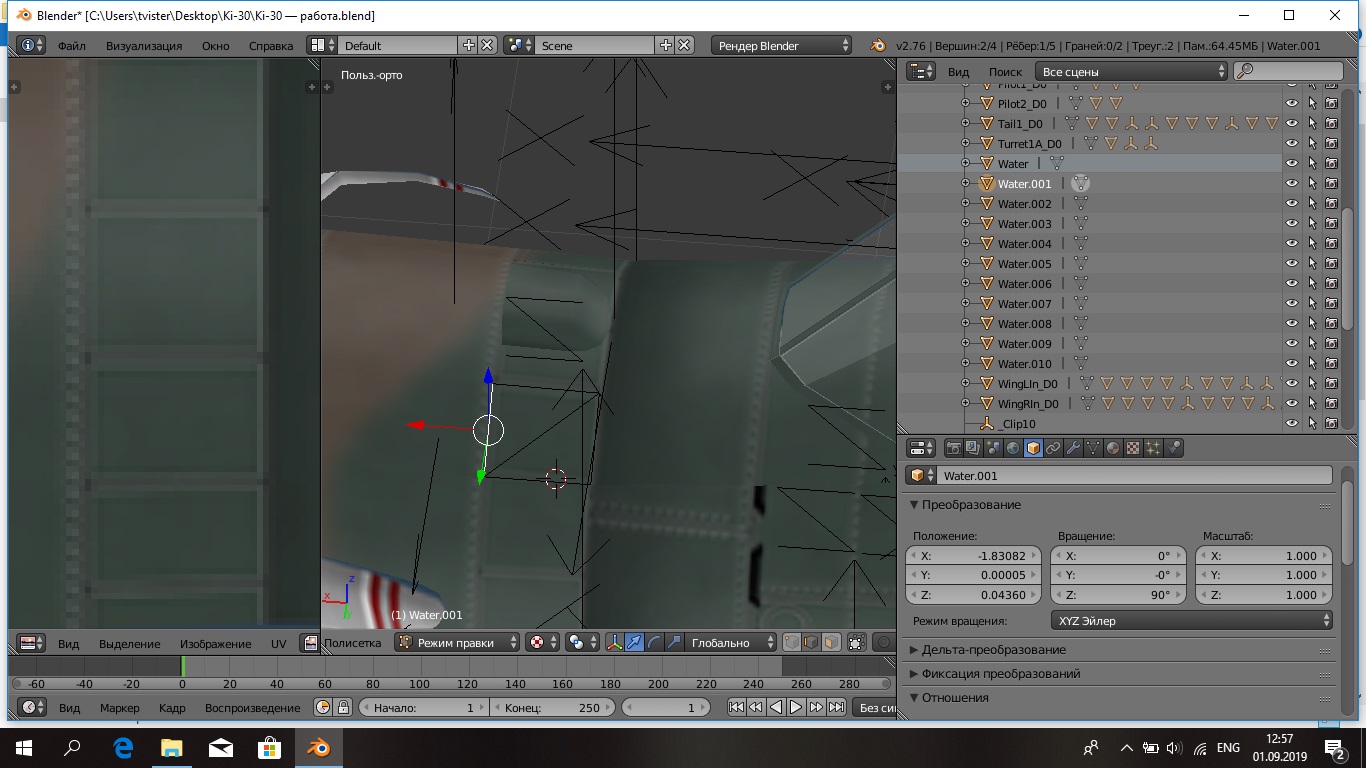This screenshot has width=1366, height=768.
Task: Click the play animation button
Action: tap(796, 707)
